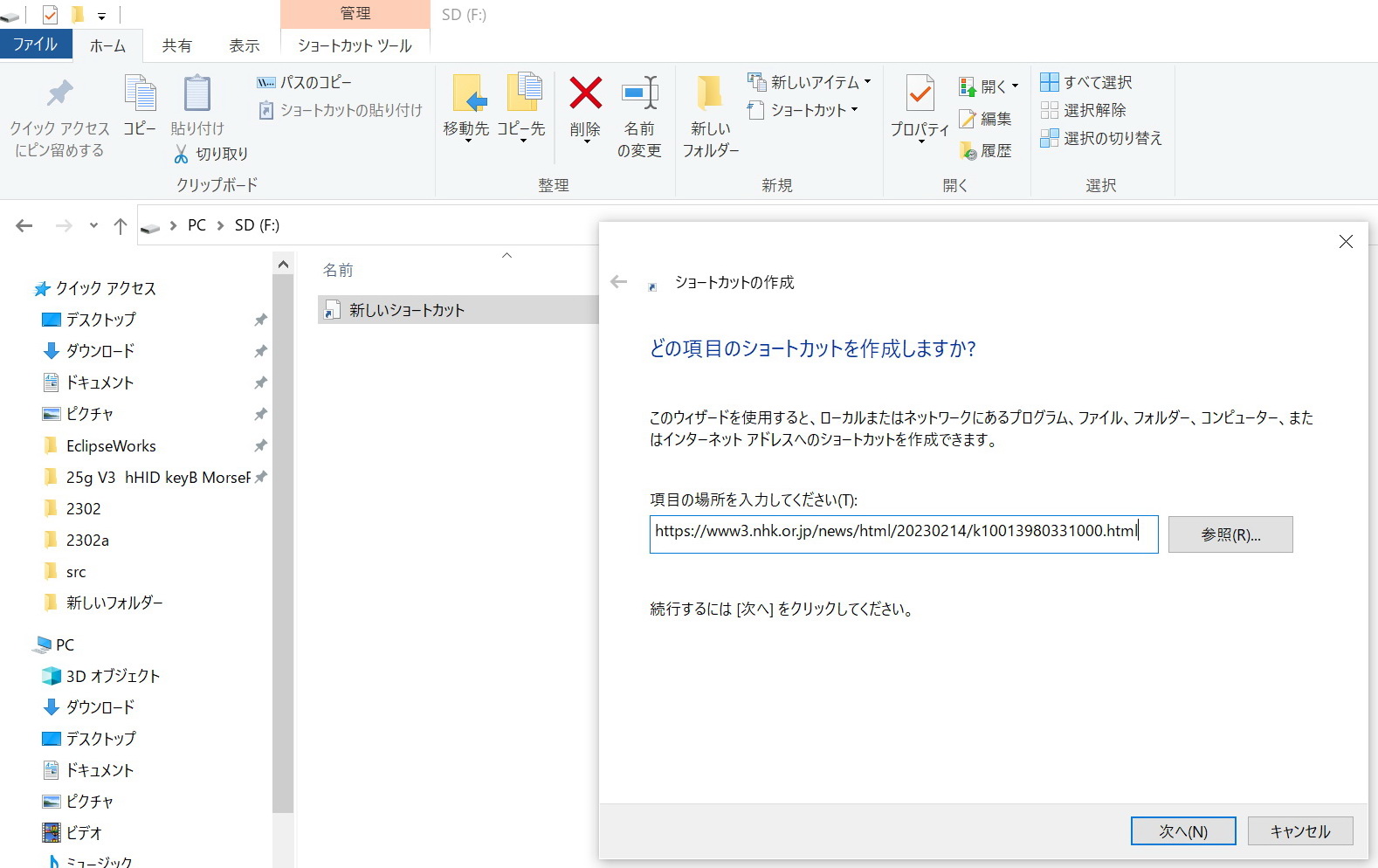Viewport: 1378px width, 868px height.
Task: Open Properties via the checkmark icon
Action: (x=920, y=94)
